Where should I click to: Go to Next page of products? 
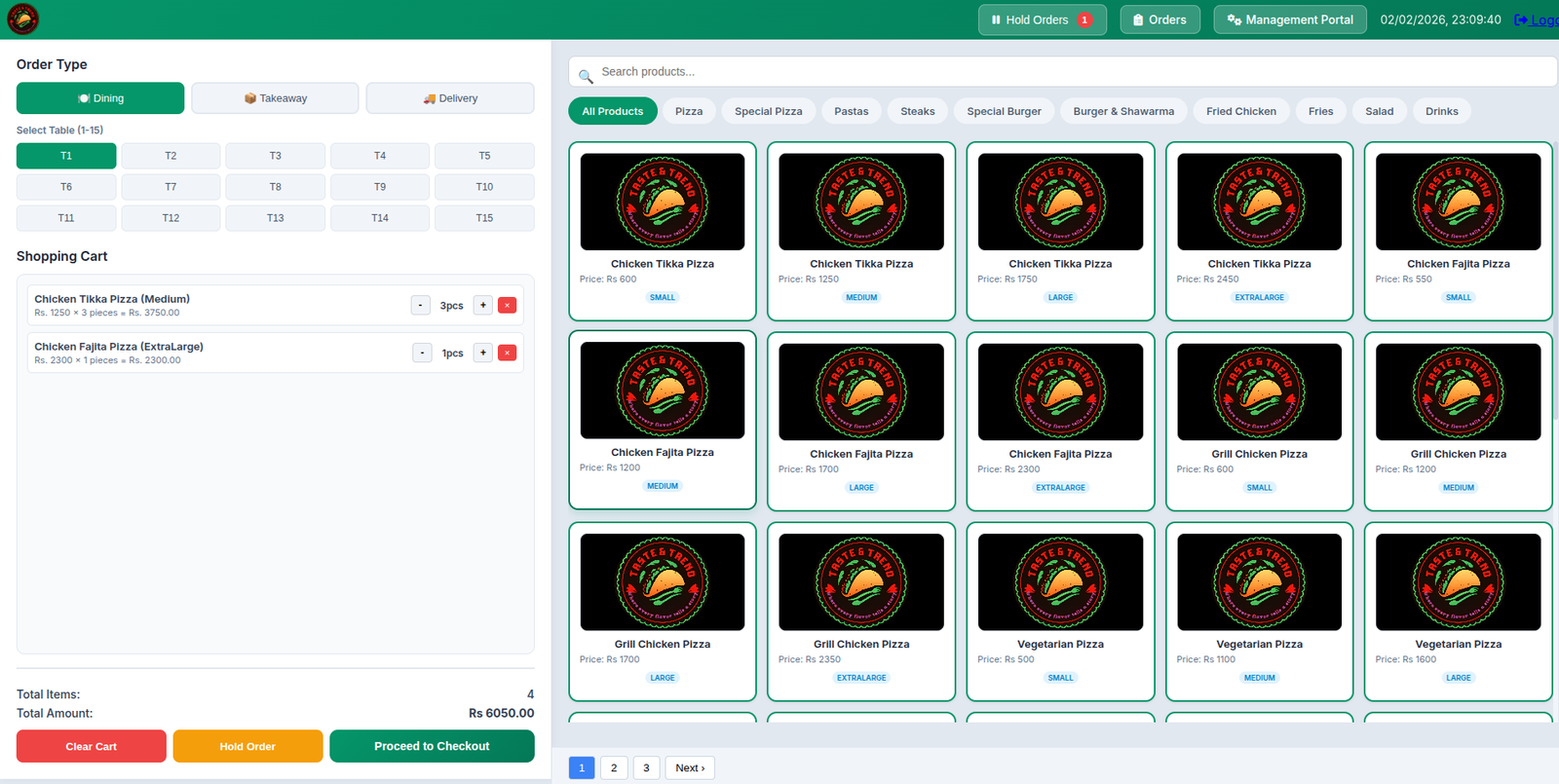coord(690,767)
